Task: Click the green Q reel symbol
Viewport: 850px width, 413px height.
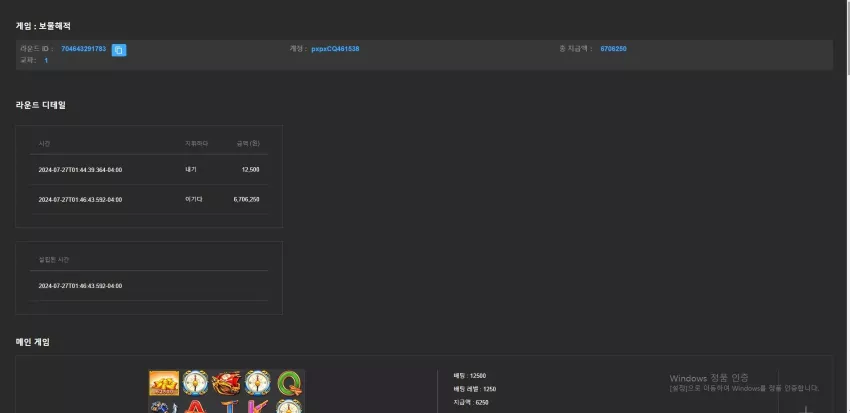Action: (x=289, y=383)
